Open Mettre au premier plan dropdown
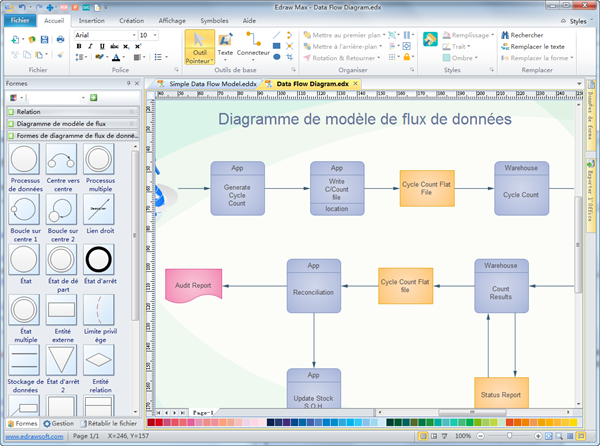 (x=384, y=35)
